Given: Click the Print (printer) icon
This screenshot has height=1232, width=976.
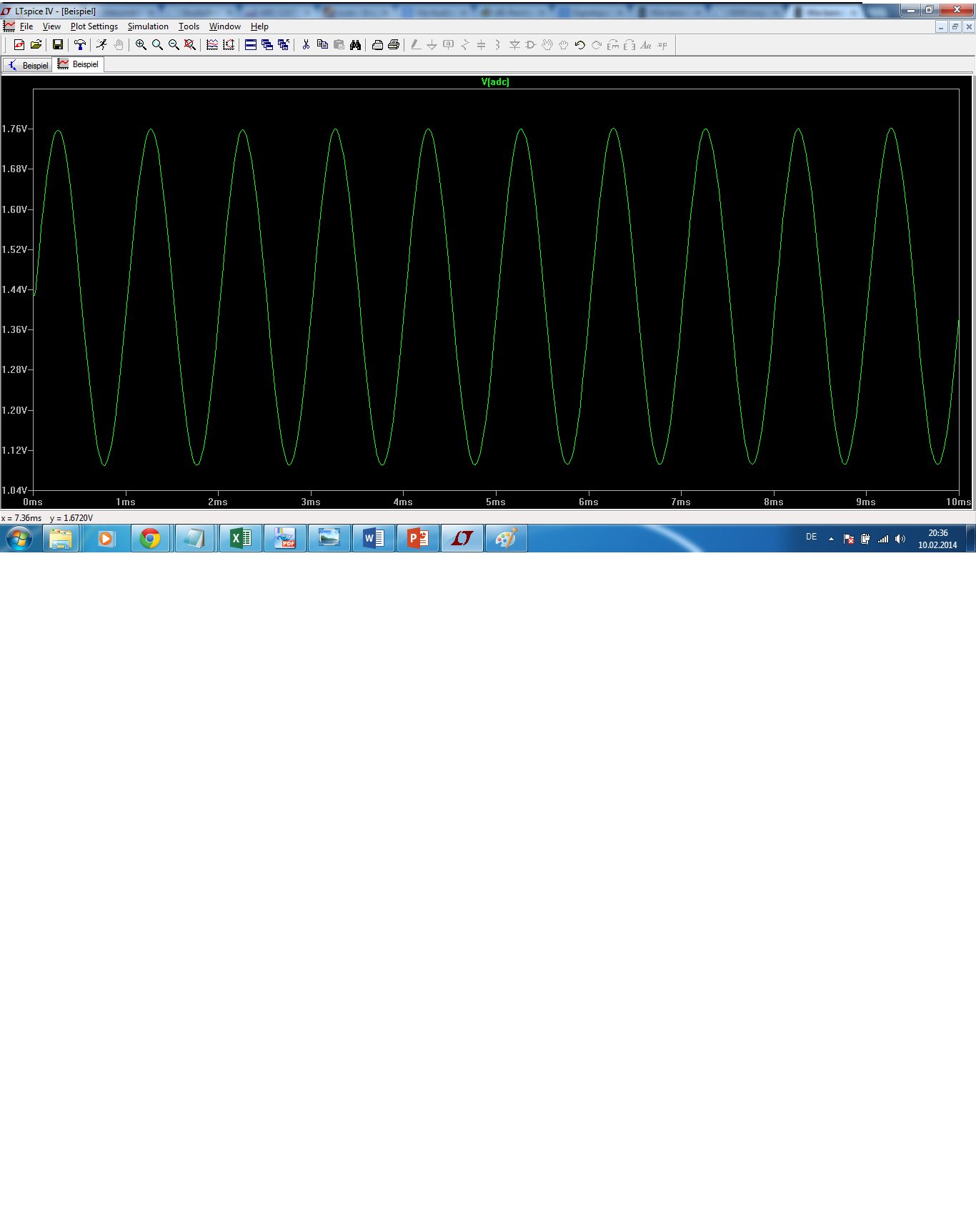Looking at the screenshot, I should click(394, 44).
